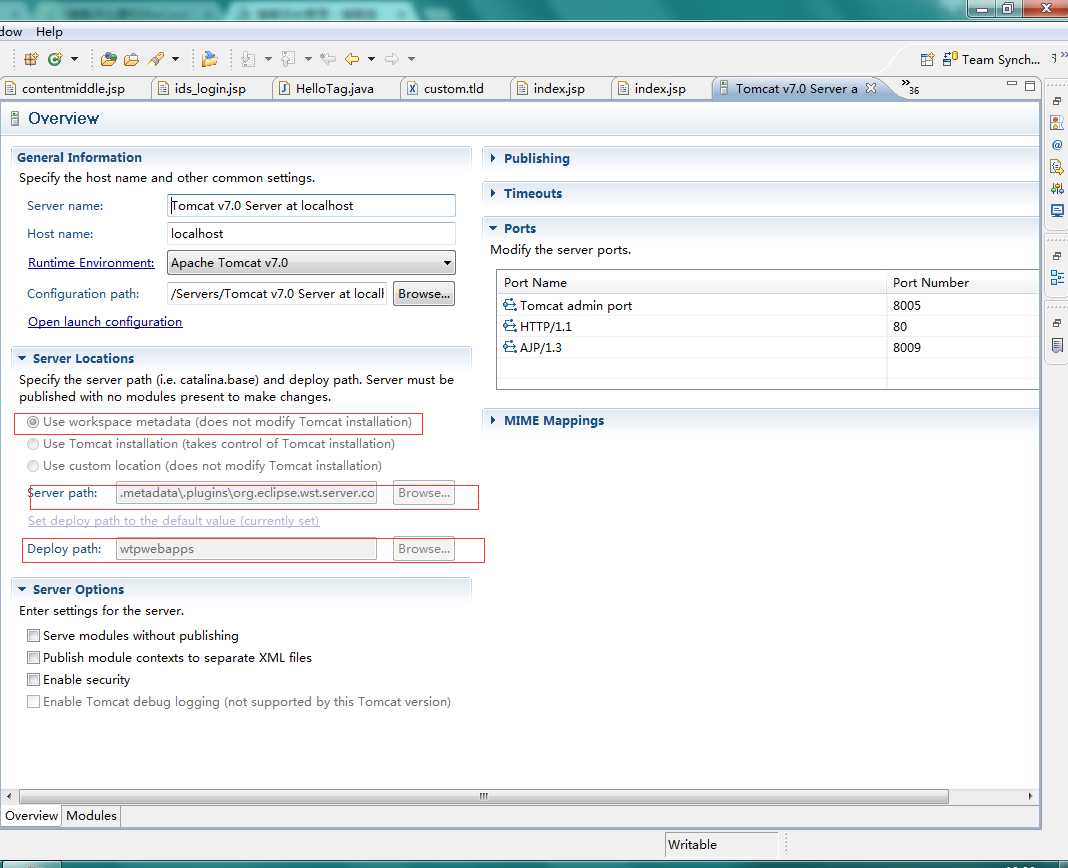Viewport: 1068px width, 868px height.
Task: Open the Search dropdown arrow
Action: tap(175, 59)
